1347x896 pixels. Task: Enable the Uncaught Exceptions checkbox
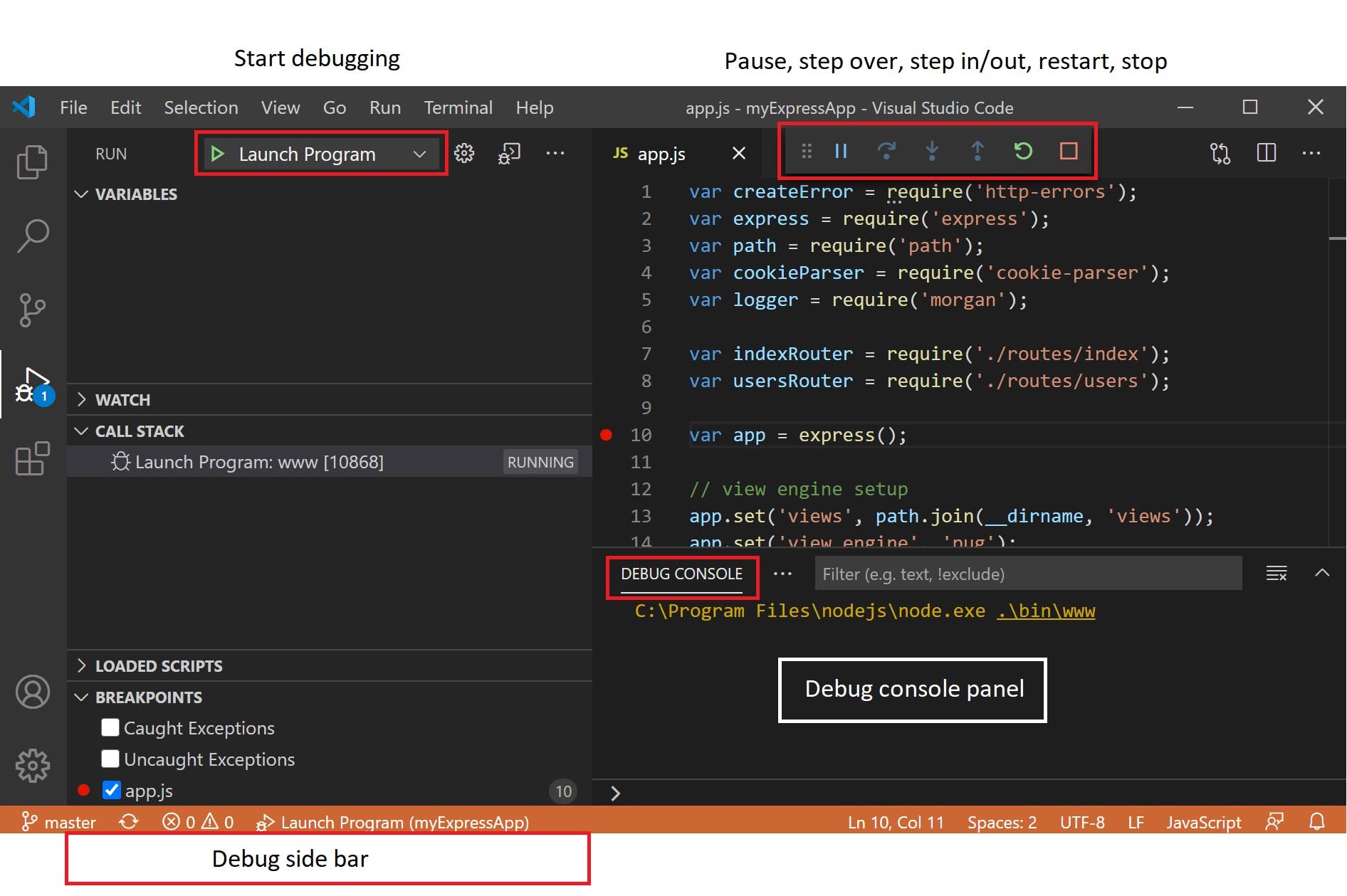coord(110,759)
